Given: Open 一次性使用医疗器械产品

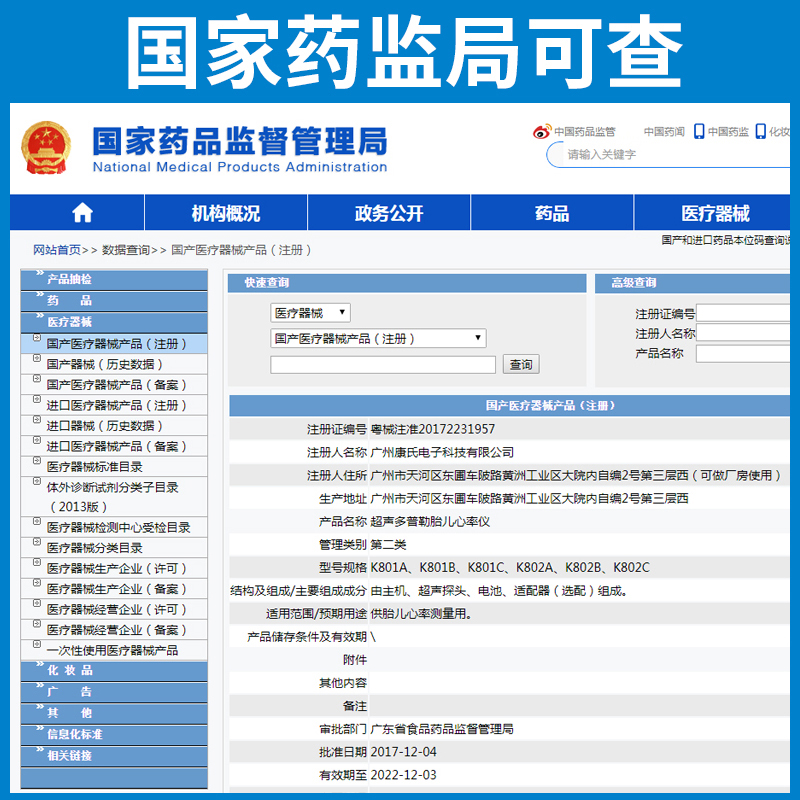Looking at the screenshot, I should (112, 651).
